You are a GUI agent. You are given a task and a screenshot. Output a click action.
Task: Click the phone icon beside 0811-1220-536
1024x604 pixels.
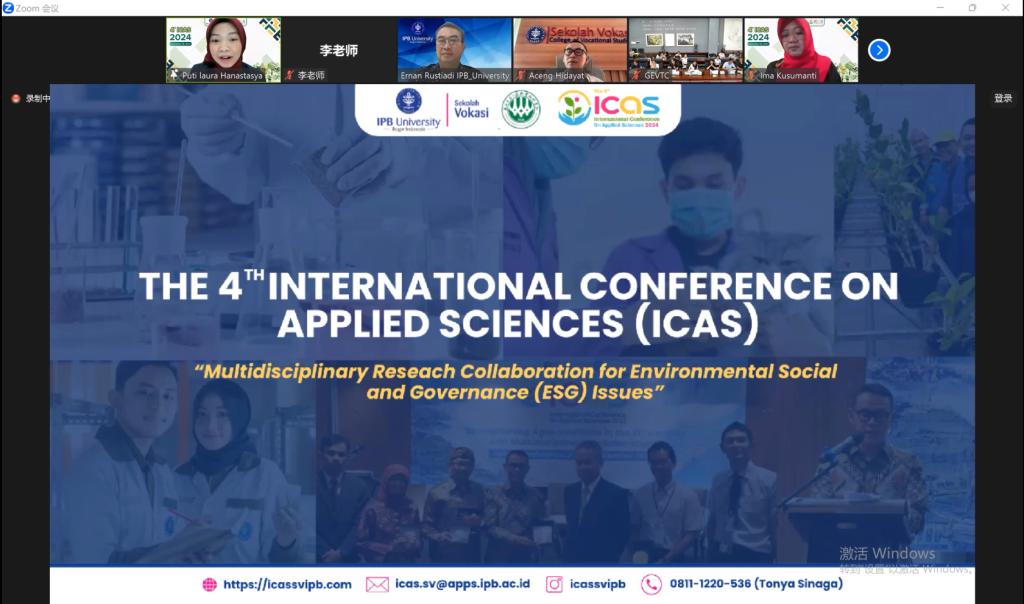tap(651, 585)
